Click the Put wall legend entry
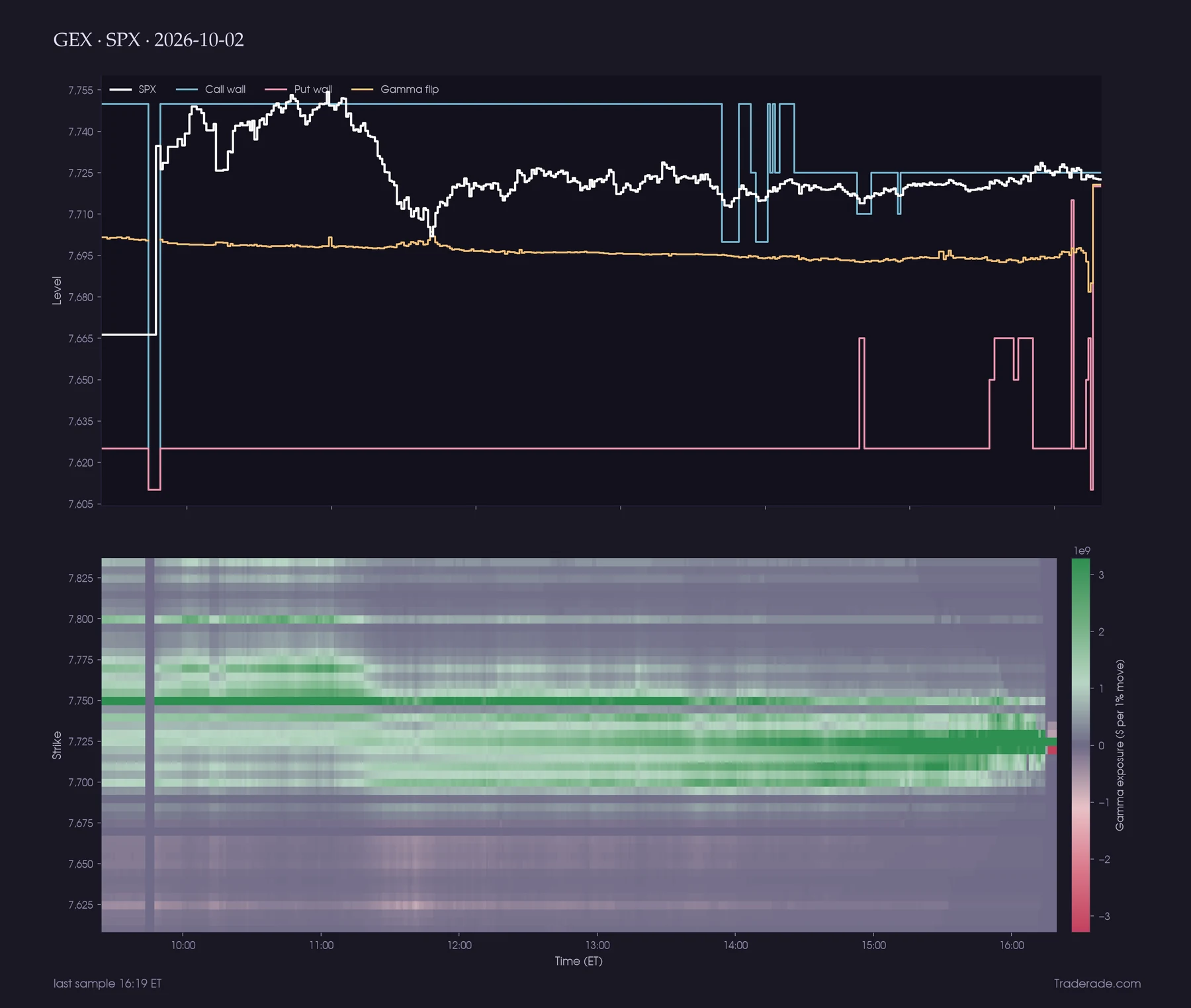Image resolution: width=1191 pixels, height=1008 pixels. [x=298, y=89]
